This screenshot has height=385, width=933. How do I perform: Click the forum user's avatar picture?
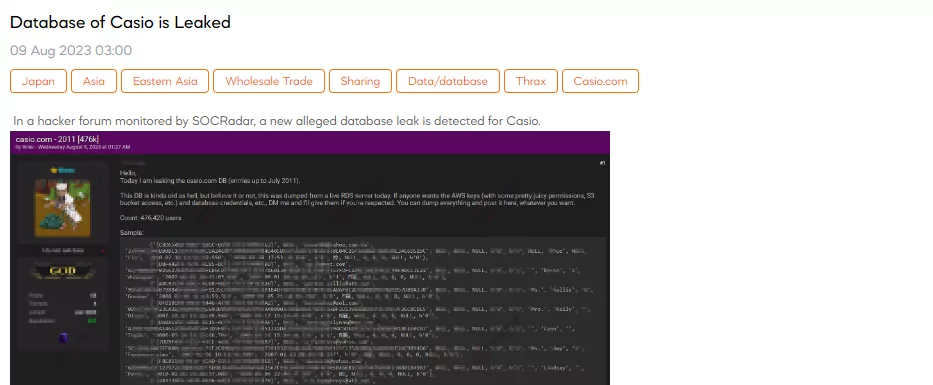click(x=62, y=208)
